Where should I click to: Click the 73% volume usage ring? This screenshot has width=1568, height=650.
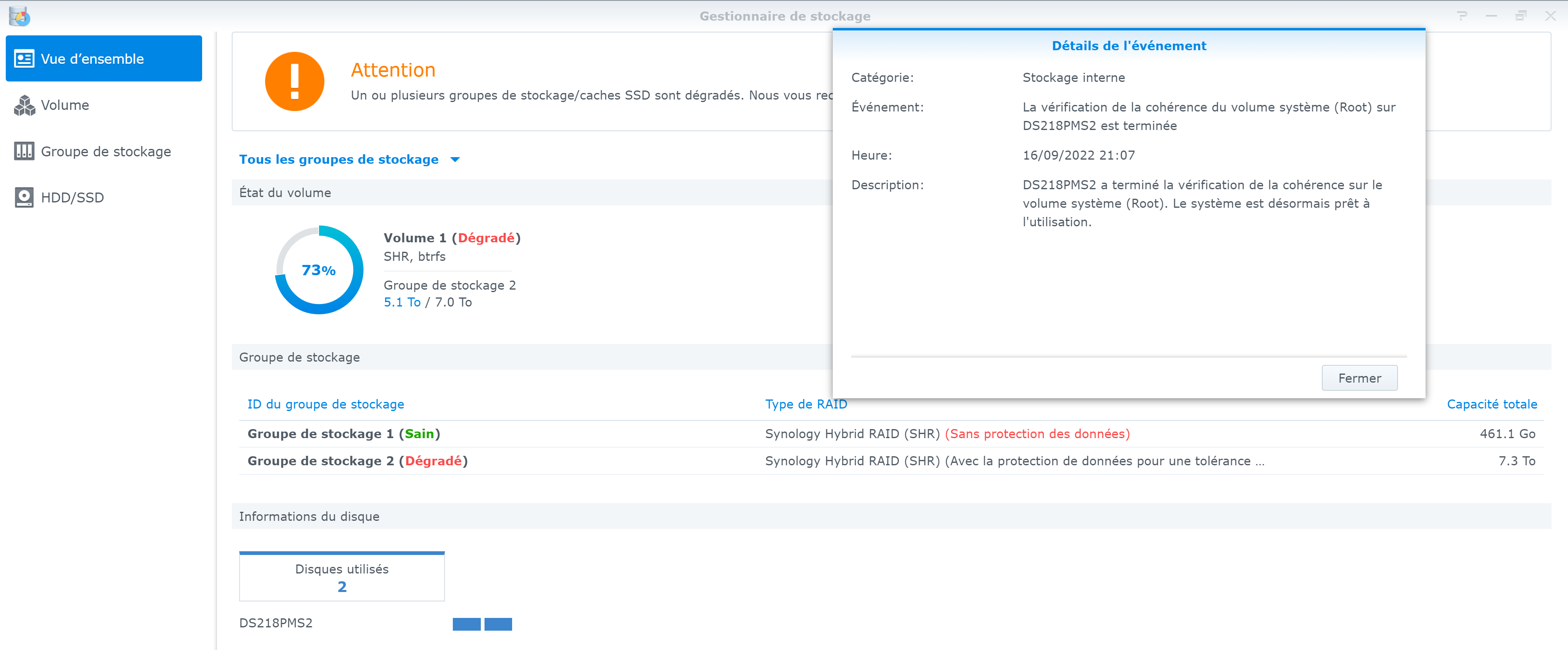pos(319,270)
